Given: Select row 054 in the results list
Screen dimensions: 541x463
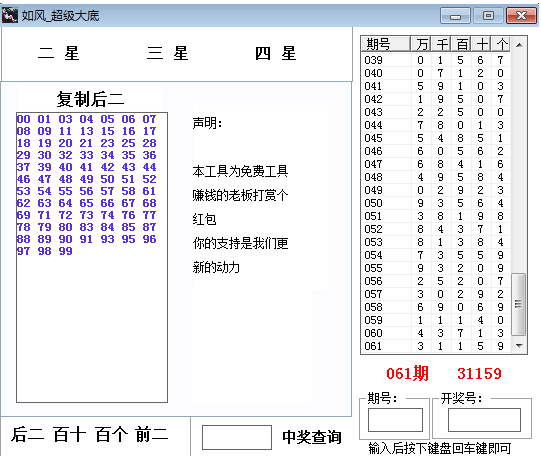Looking at the screenshot, I should tap(436, 255).
